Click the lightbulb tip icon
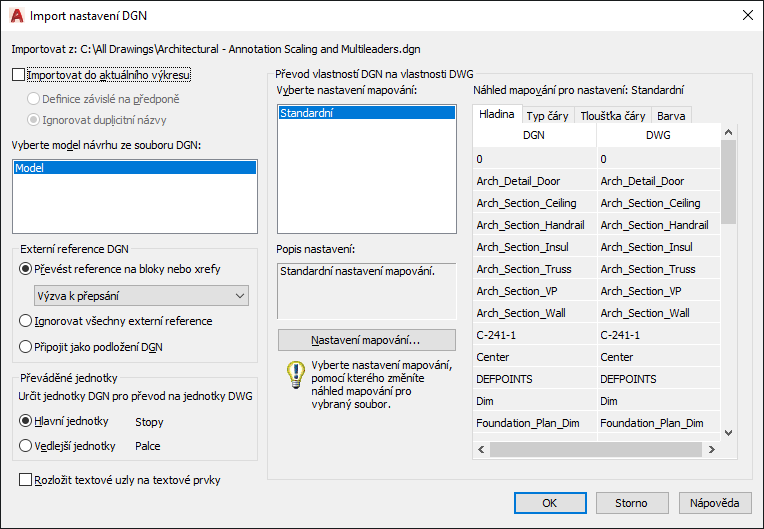The image size is (764, 529). (295, 374)
